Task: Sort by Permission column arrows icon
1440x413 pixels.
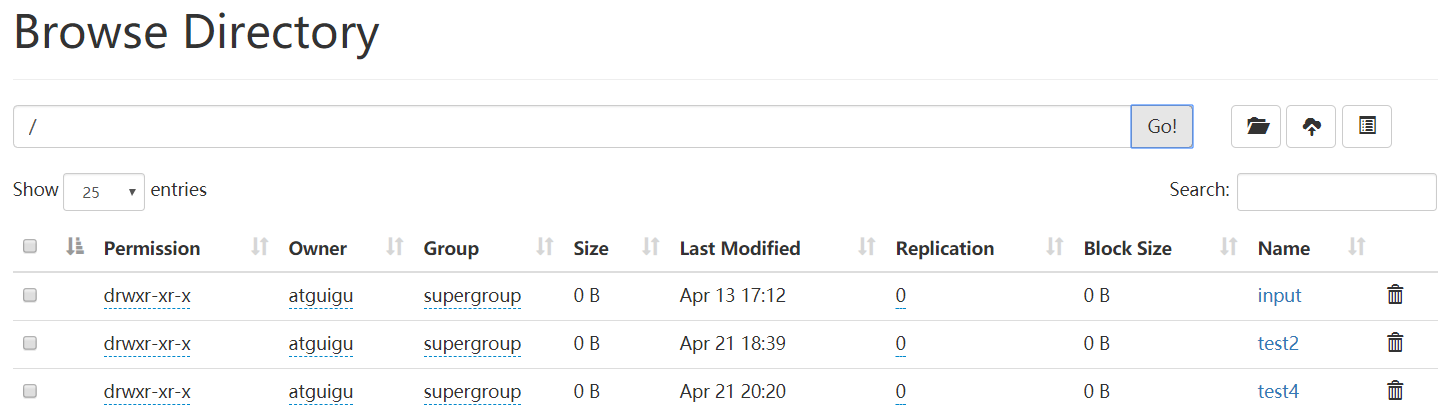Action: (x=260, y=248)
